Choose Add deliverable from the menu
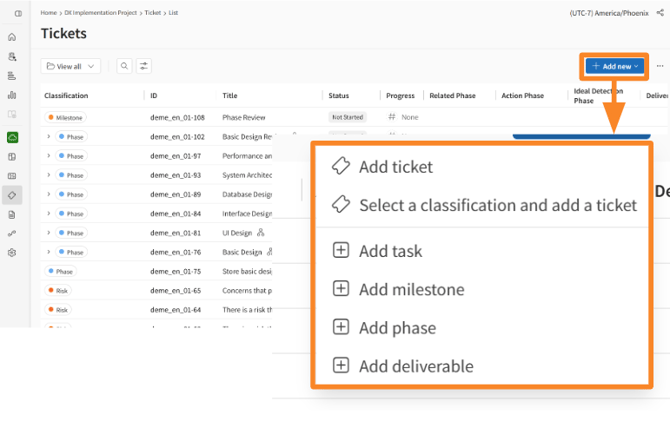This screenshot has width=670, height=421. tap(415, 366)
